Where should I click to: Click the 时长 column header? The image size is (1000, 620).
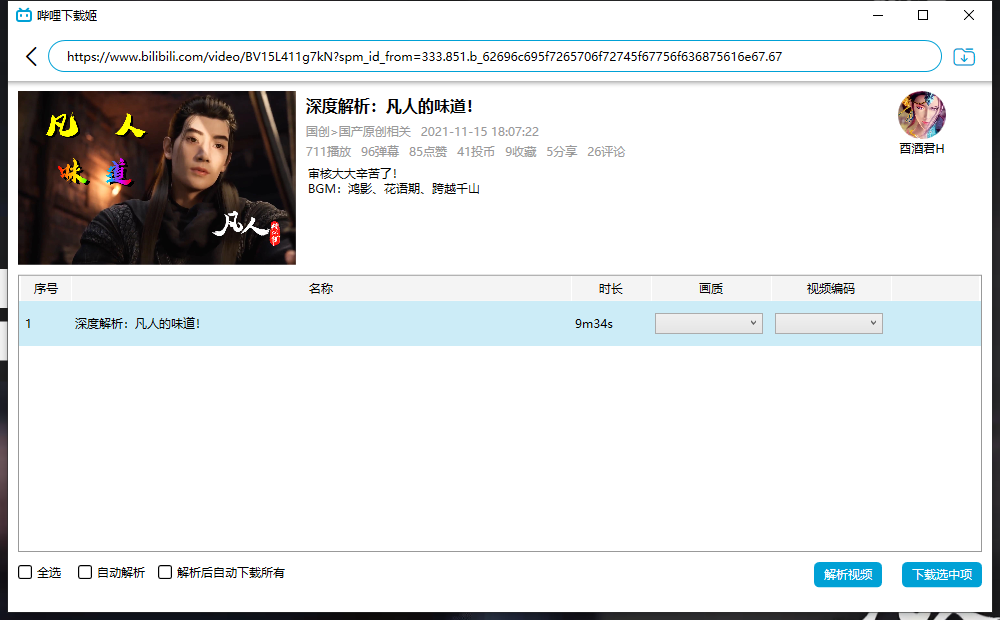point(611,289)
